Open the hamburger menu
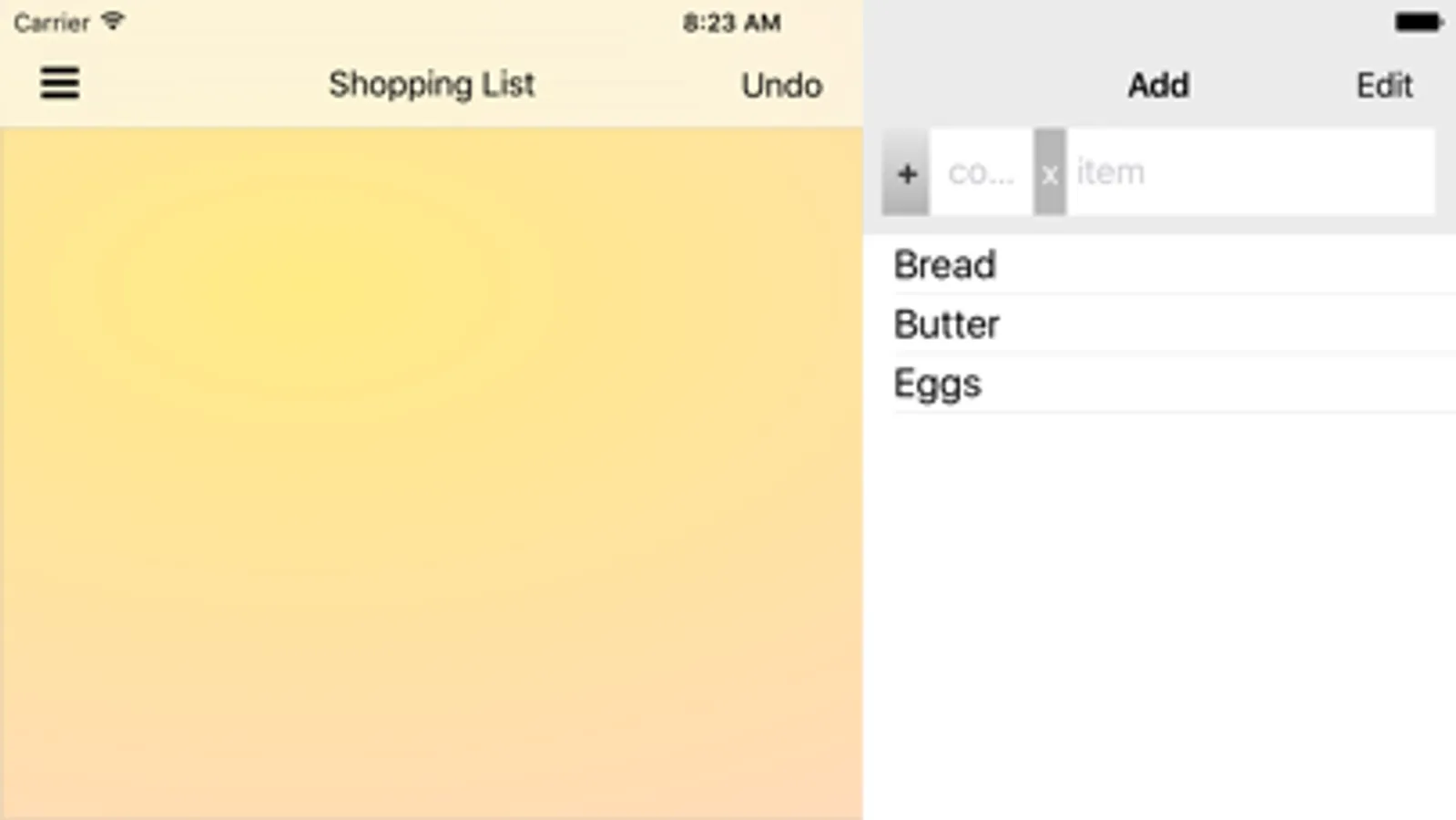This screenshot has height=820, width=1456. click(60, 83)
